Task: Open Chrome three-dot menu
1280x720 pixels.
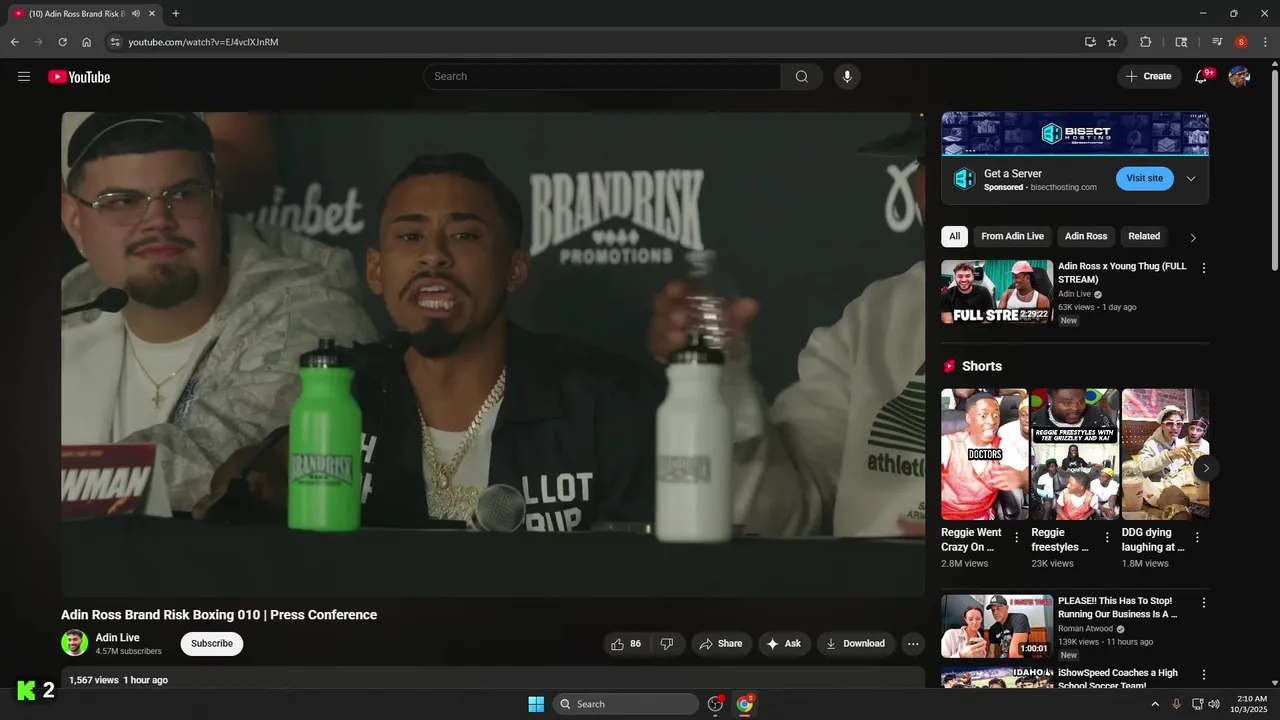Action: pos(1265,42)
